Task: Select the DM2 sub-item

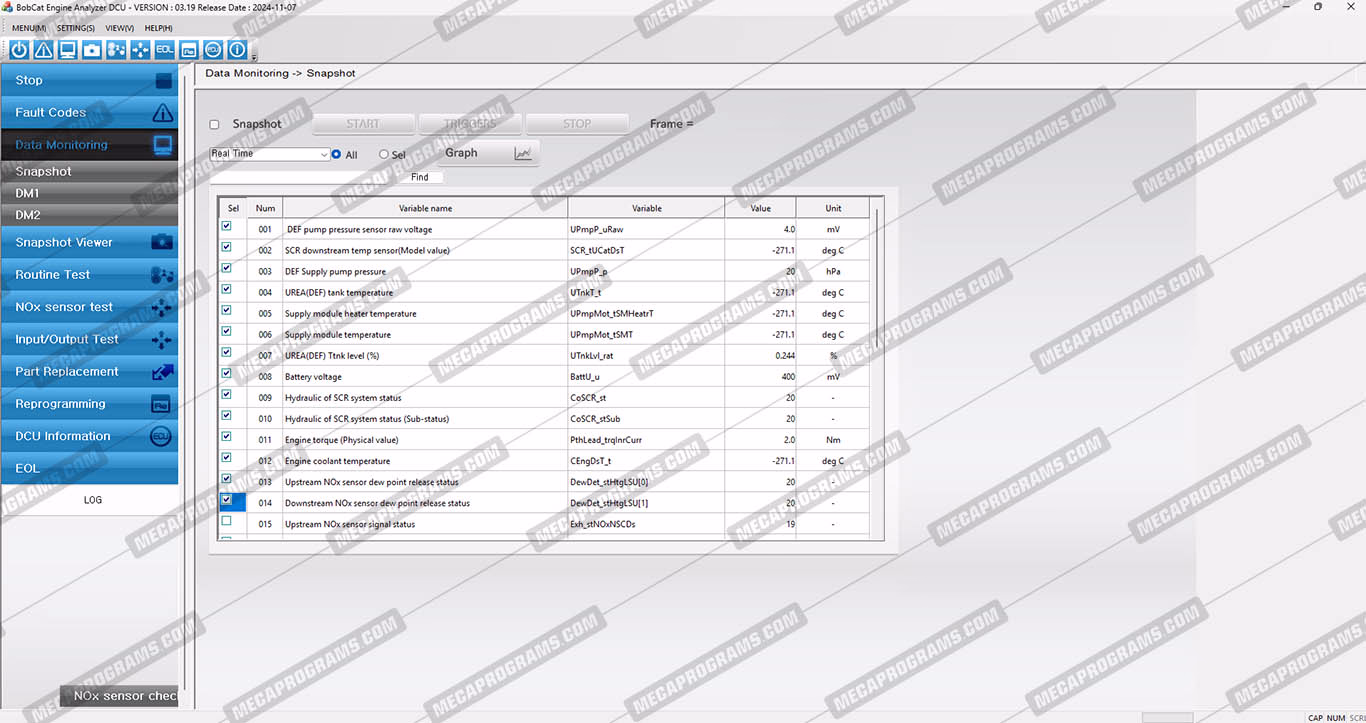Action: (89, 215)
